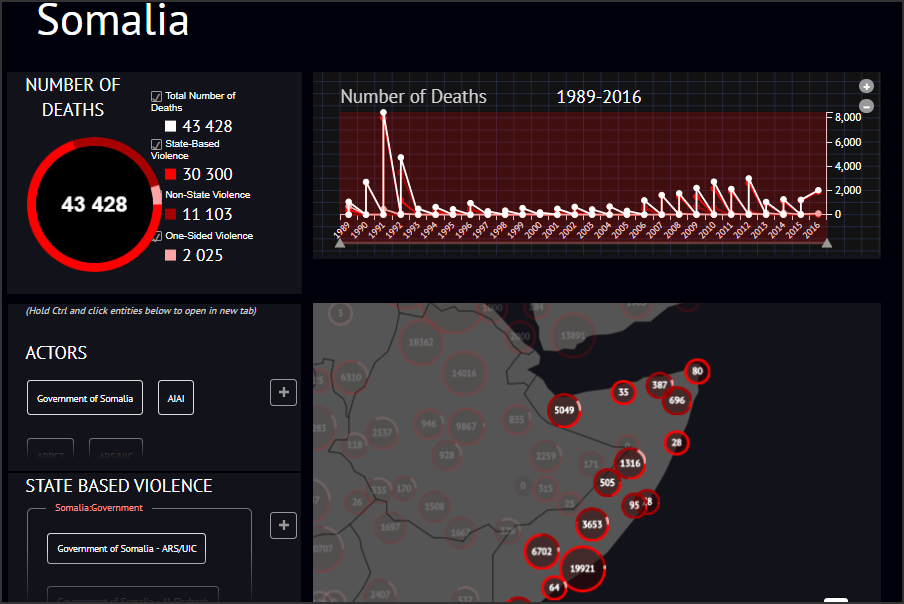The image size is (904, 604).
Task: Click the 1989 start handle of year range
Action: (340, 242)
